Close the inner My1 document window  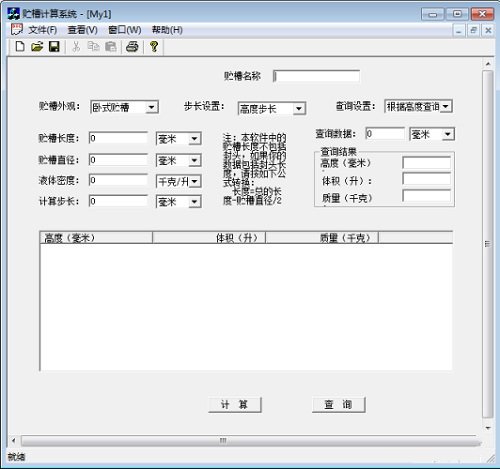(488, 31)
